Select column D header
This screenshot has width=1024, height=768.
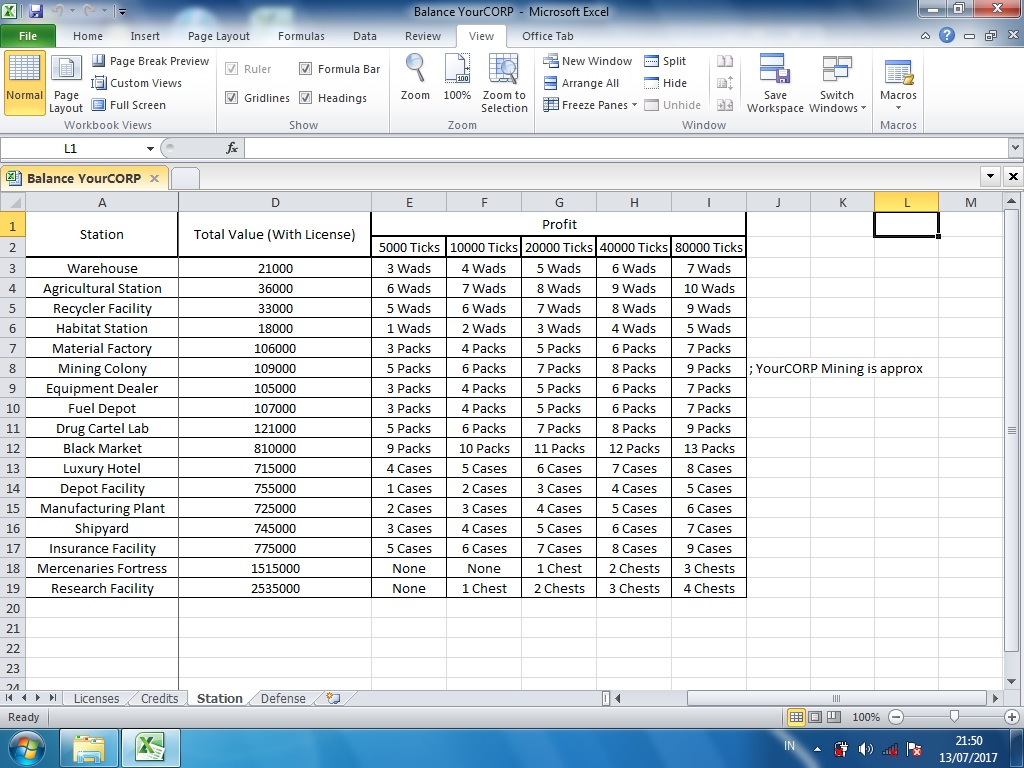point(275,202)
